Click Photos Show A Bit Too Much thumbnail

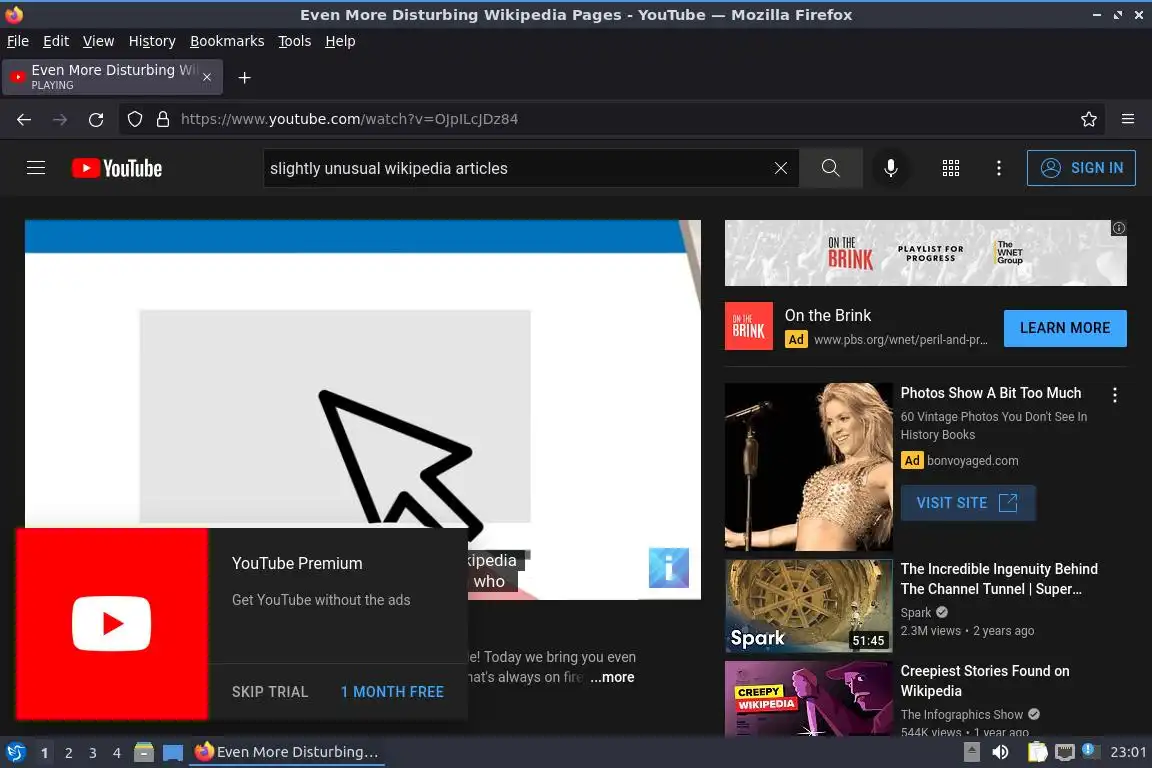[x=808, y=466]
